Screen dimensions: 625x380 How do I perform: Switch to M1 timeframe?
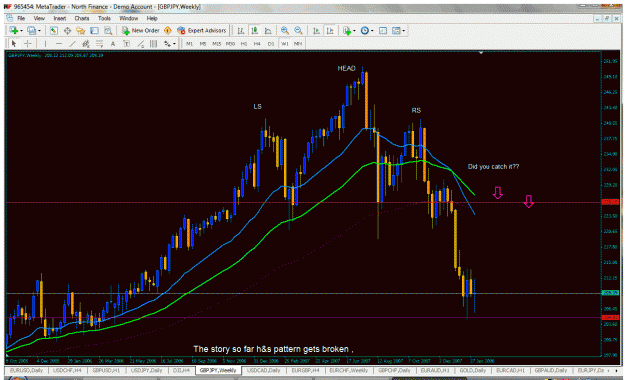tap(189, 43)
